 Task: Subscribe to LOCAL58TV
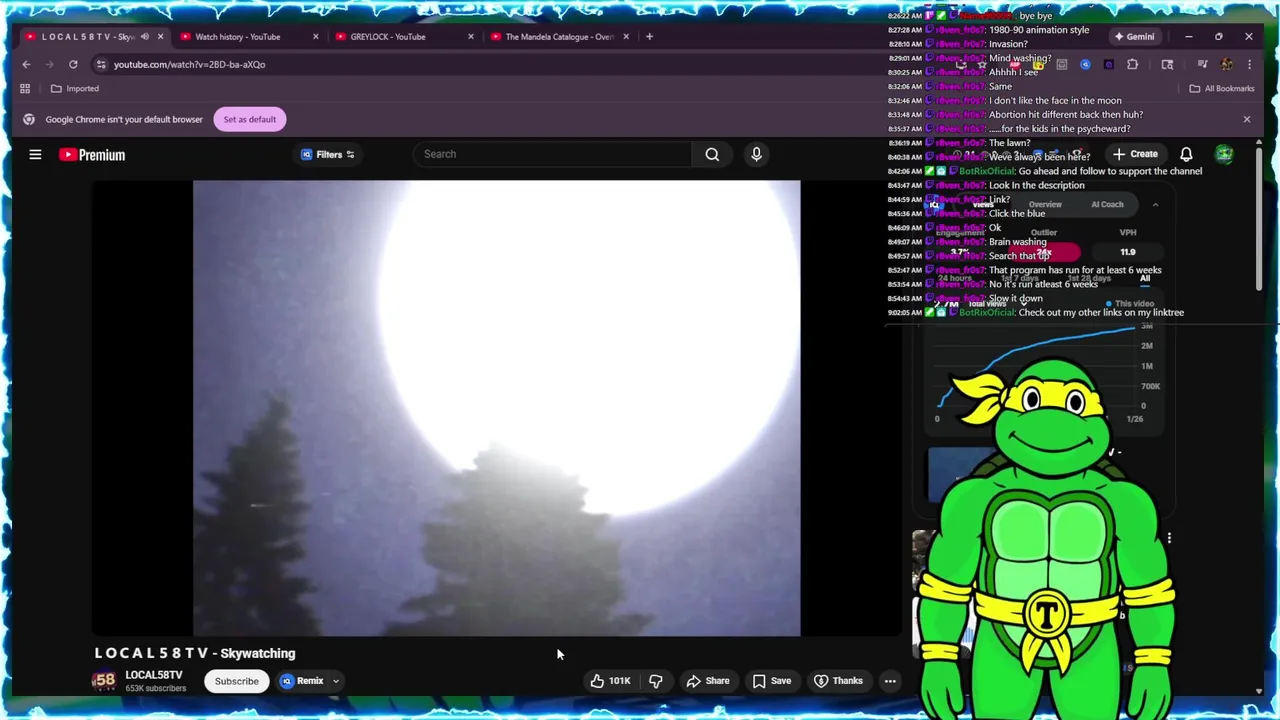[x=237, y=681]
